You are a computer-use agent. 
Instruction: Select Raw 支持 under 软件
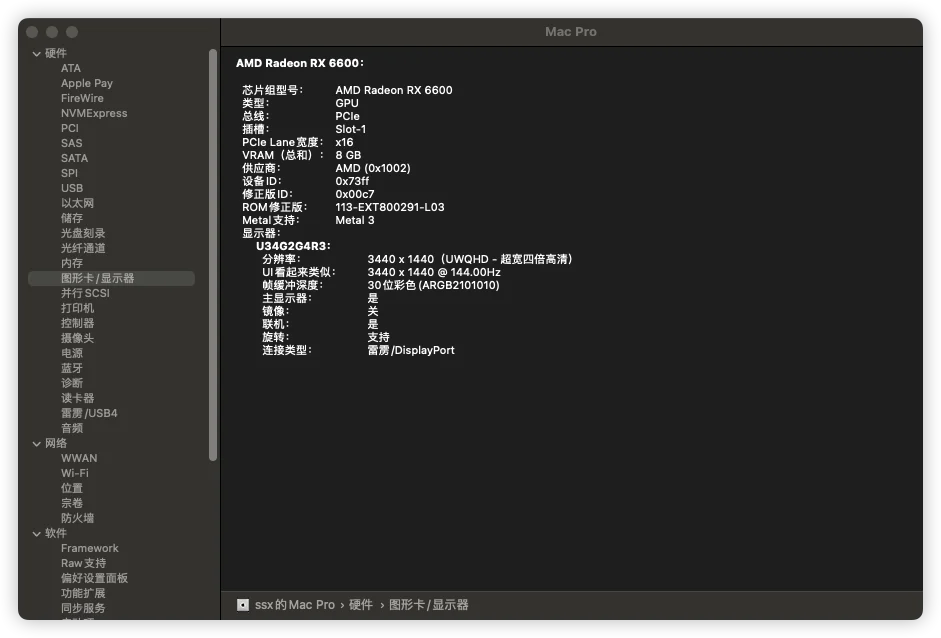tap(83, 564)
